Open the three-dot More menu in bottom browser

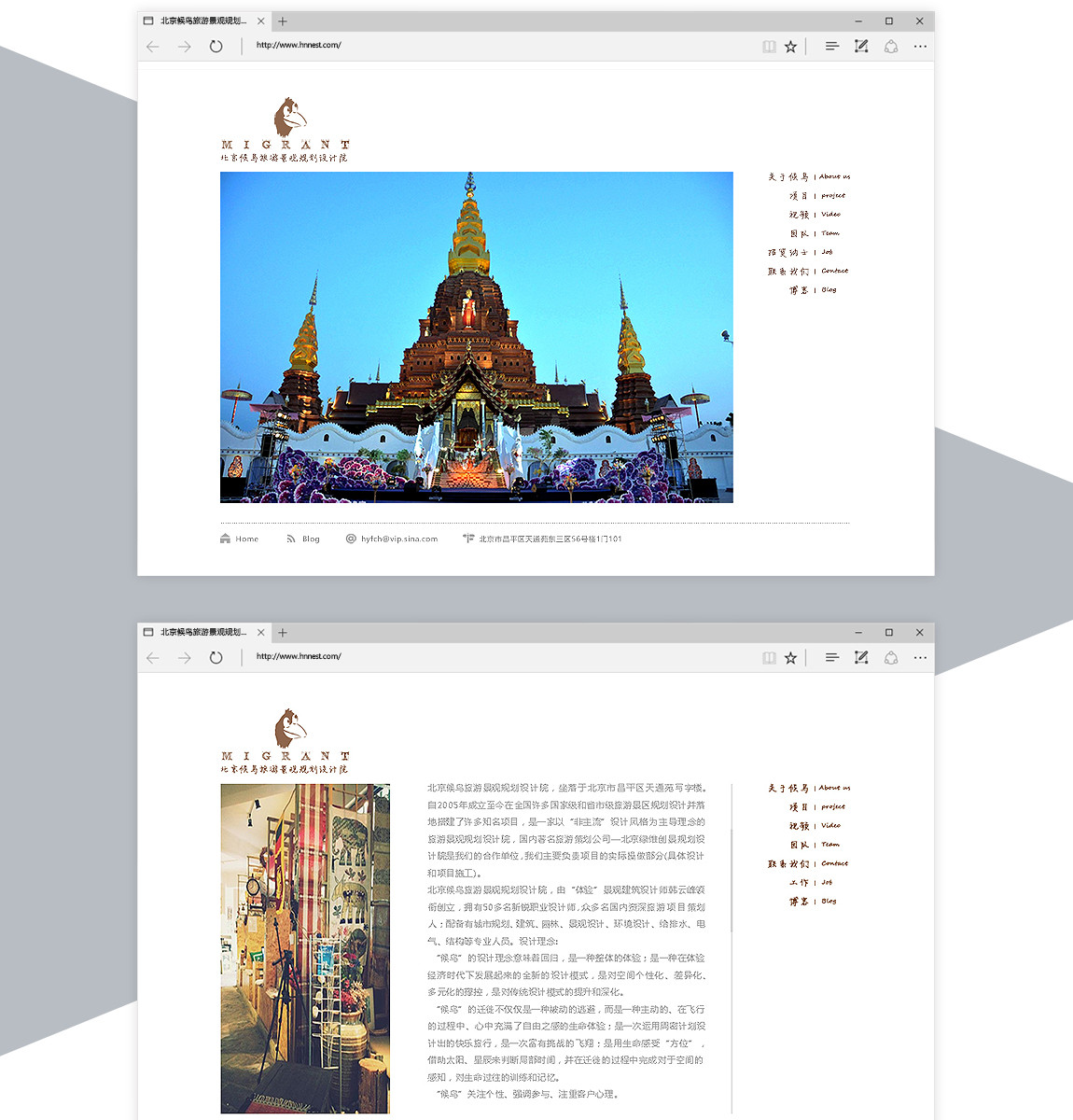point(920,657)
